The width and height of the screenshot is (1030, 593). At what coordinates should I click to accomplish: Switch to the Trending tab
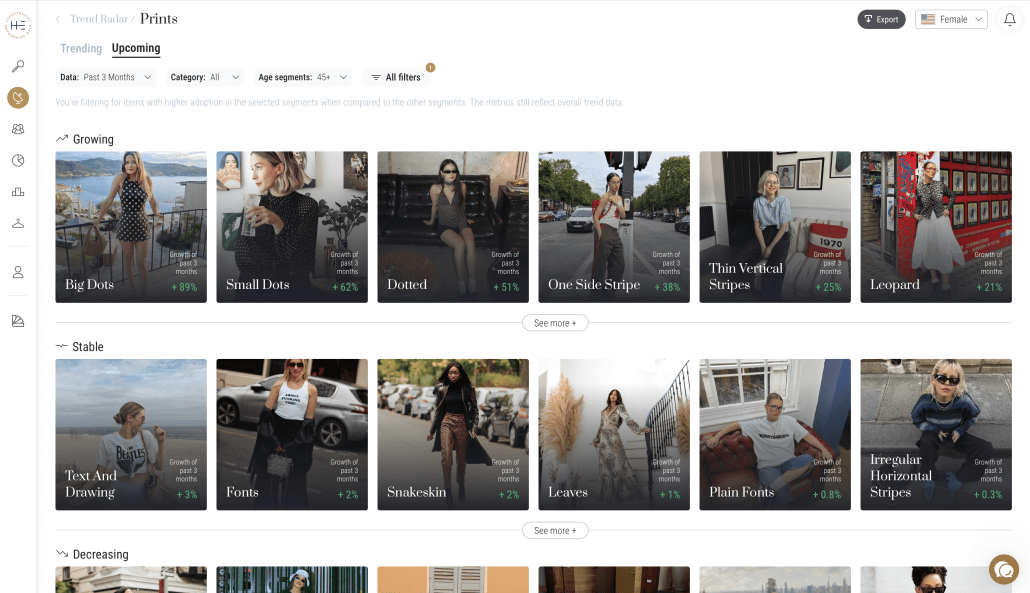click(x=81, y=48)
